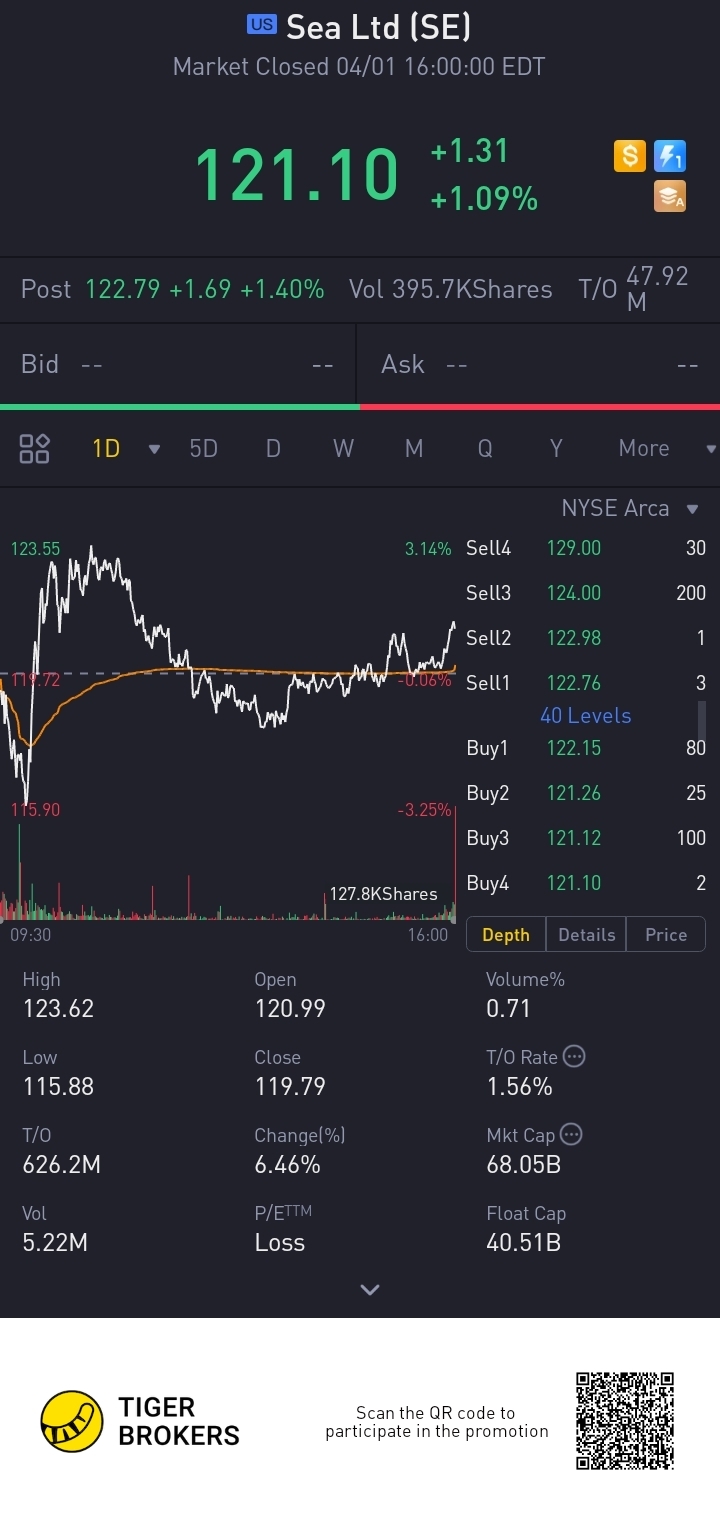Open the More timeframes dropdown

[668, 448]
